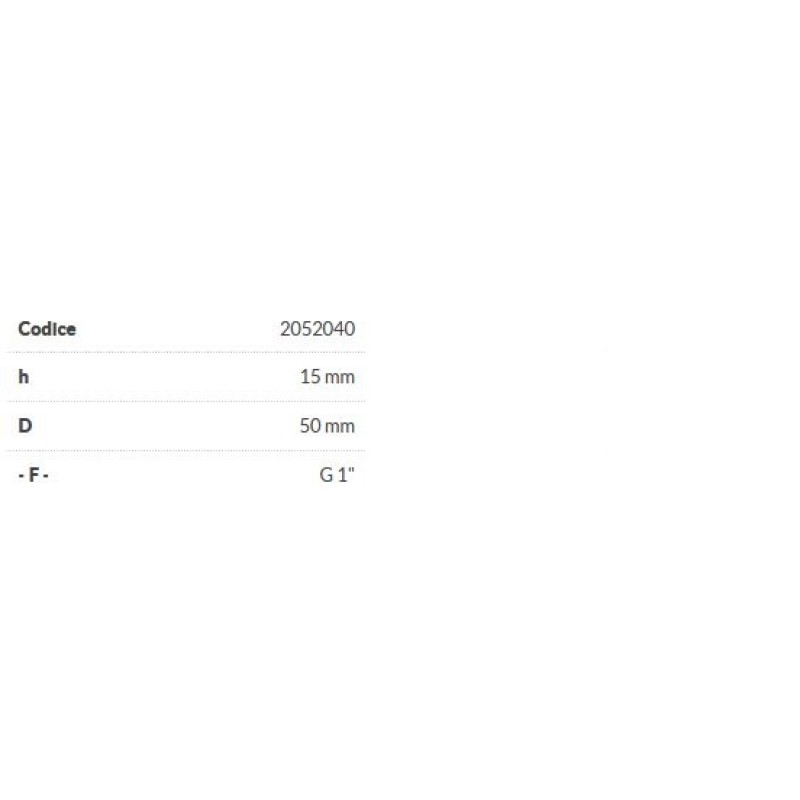
Task: Select the G 1" thread value
Action: (x=337, y=475)
